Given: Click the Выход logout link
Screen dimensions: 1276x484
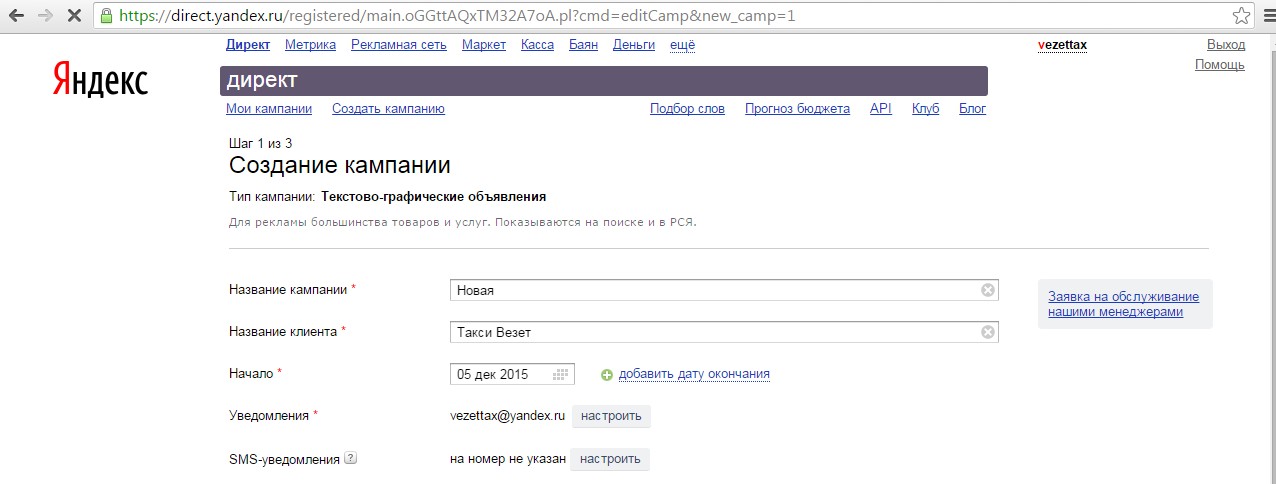Looking at the screenshot, I should pyautogui.click(x=1226, y=45).
